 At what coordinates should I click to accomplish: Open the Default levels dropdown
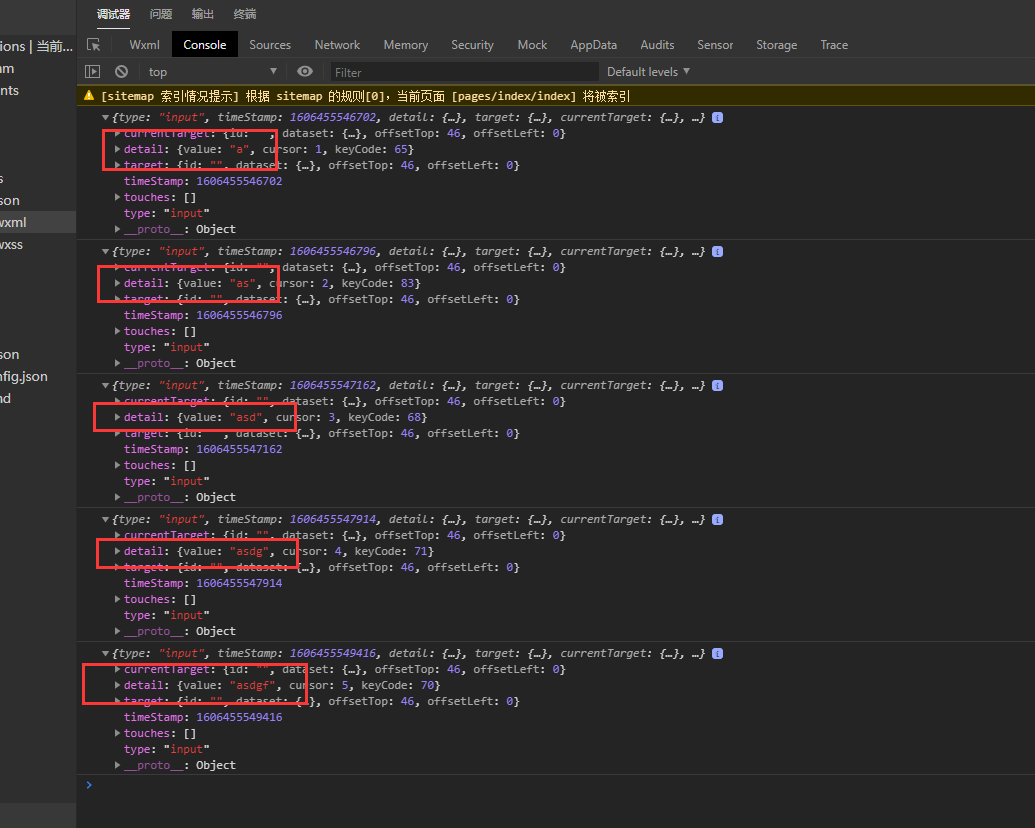pyautogui.click(x=648, y=71)
